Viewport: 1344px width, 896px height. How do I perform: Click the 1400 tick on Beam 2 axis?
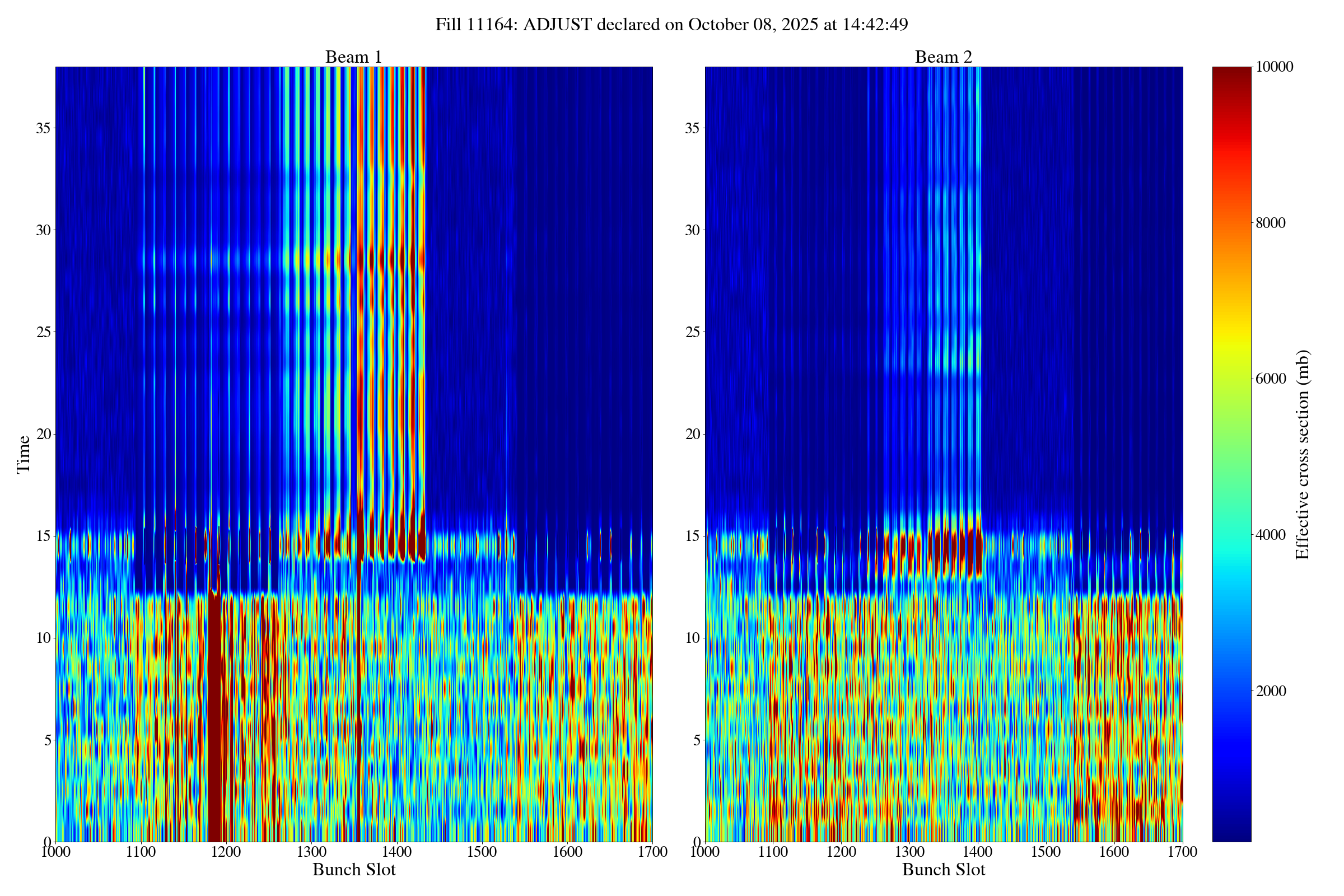tap(978, 852)
